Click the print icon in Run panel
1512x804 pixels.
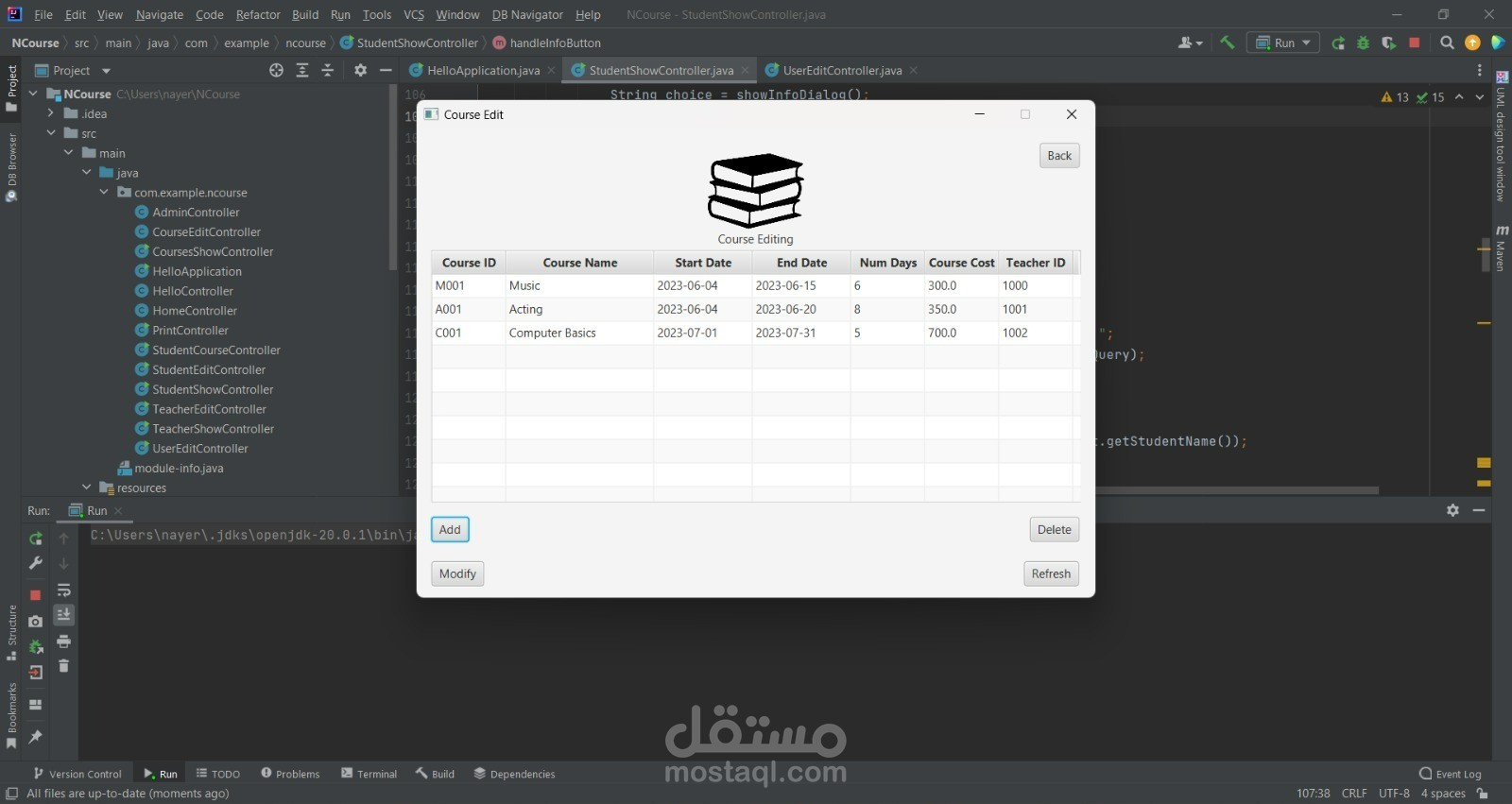(63, 641)
